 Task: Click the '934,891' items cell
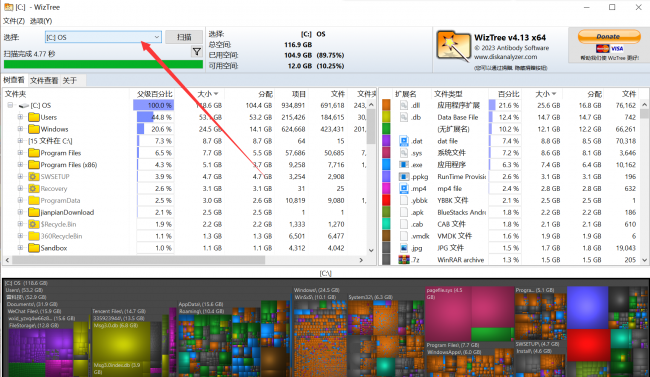click(293, 105)
